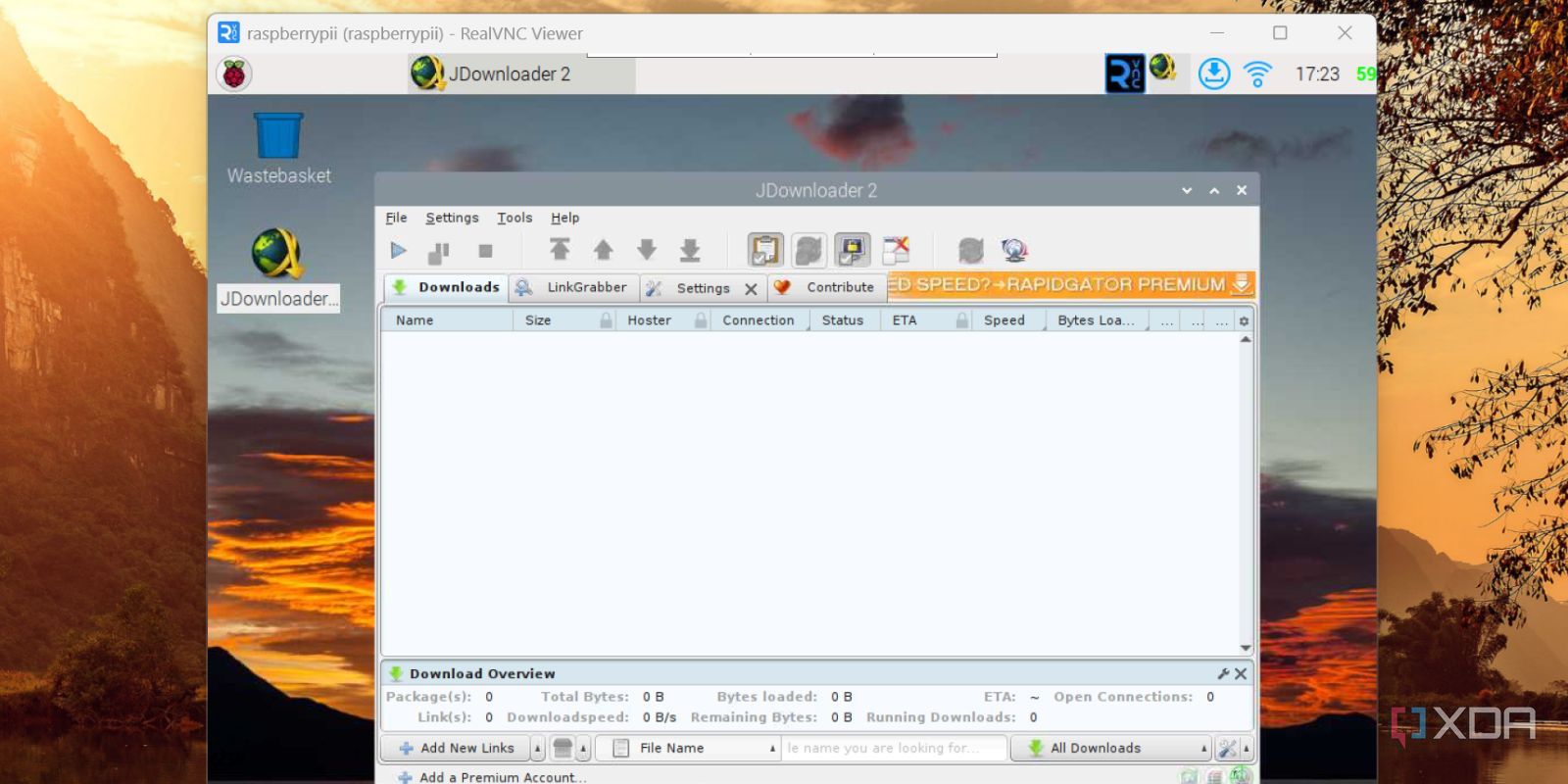The height and width of the screenshot is (784, 1568).
Task: Switch to the Downloads tab
Action: coord(447,287)
